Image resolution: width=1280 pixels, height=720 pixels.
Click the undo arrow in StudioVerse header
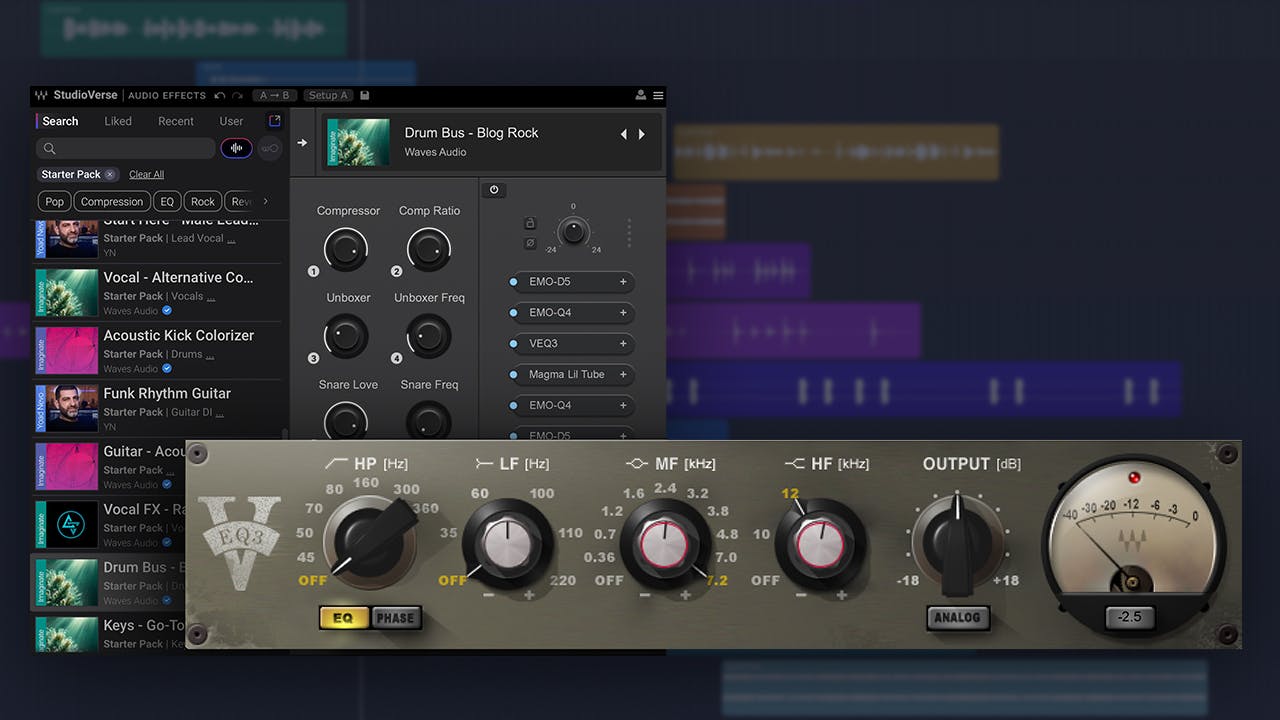click(x=219, y=96)
